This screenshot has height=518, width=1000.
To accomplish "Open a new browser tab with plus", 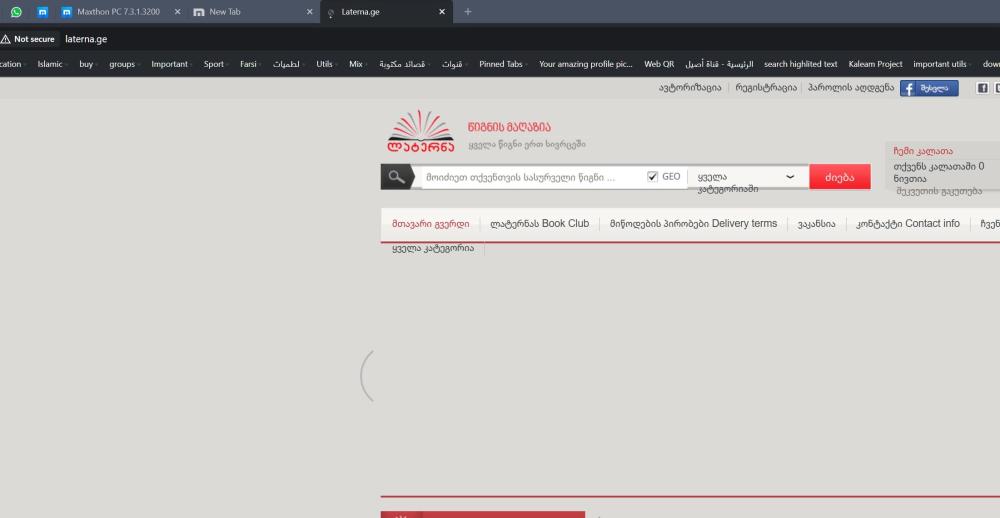I will 467,11.
